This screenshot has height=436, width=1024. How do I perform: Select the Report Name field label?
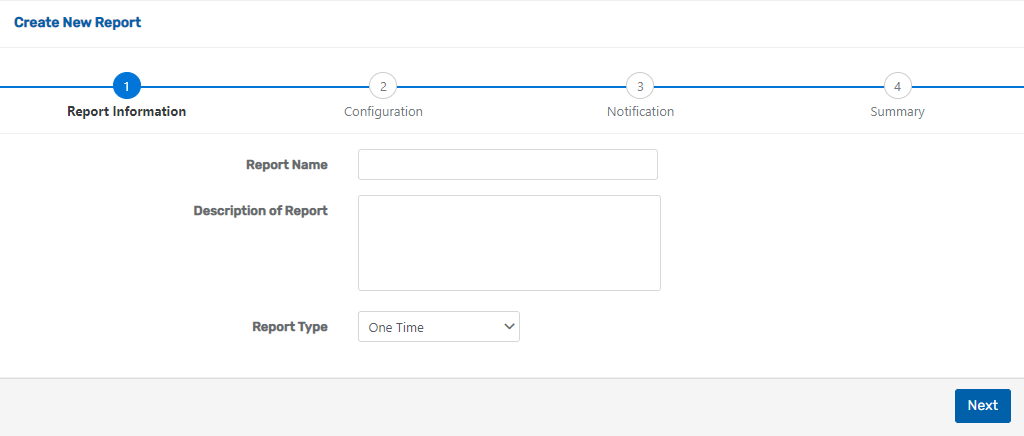tap(287, 165)
